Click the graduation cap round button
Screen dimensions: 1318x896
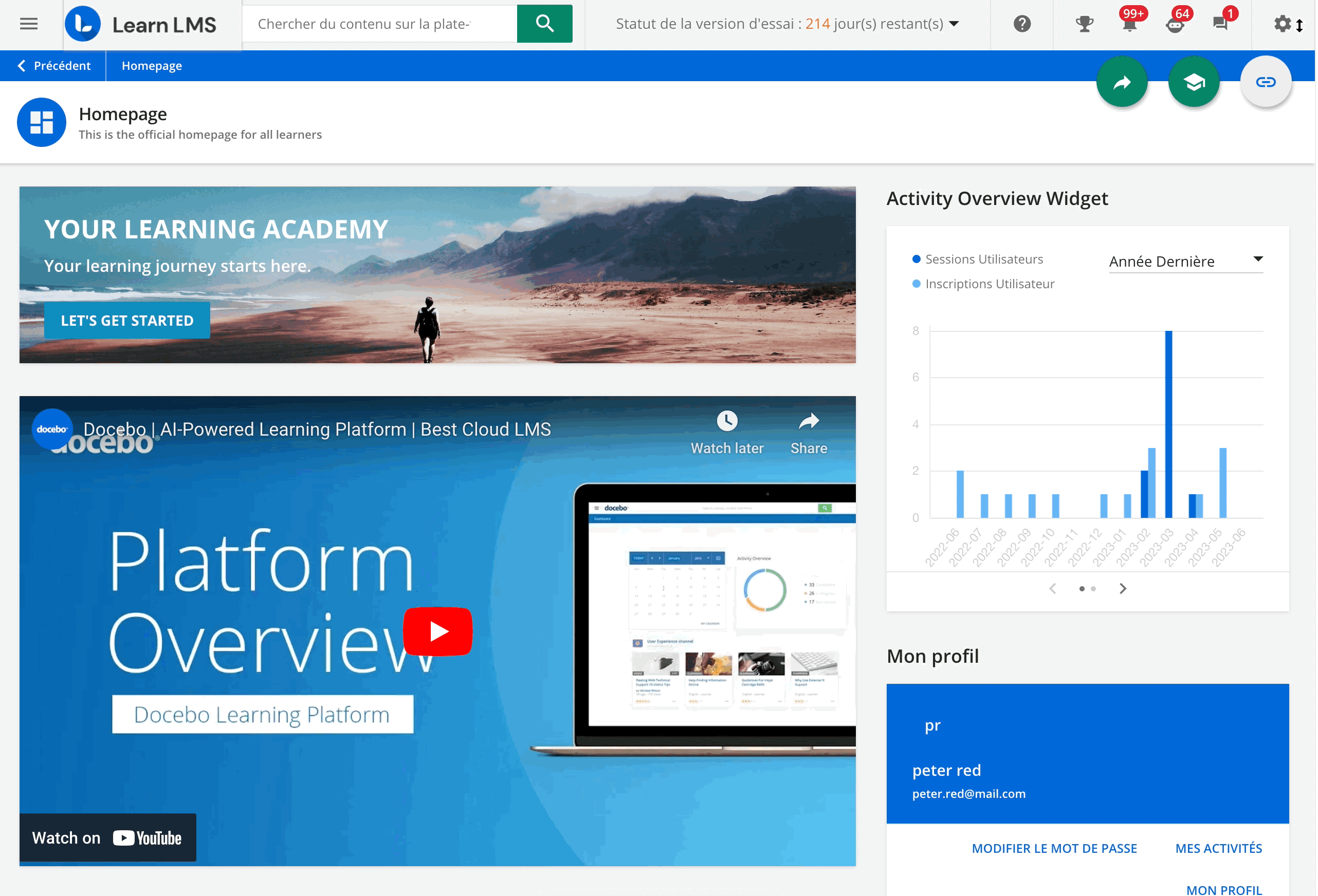point(1193,83)
